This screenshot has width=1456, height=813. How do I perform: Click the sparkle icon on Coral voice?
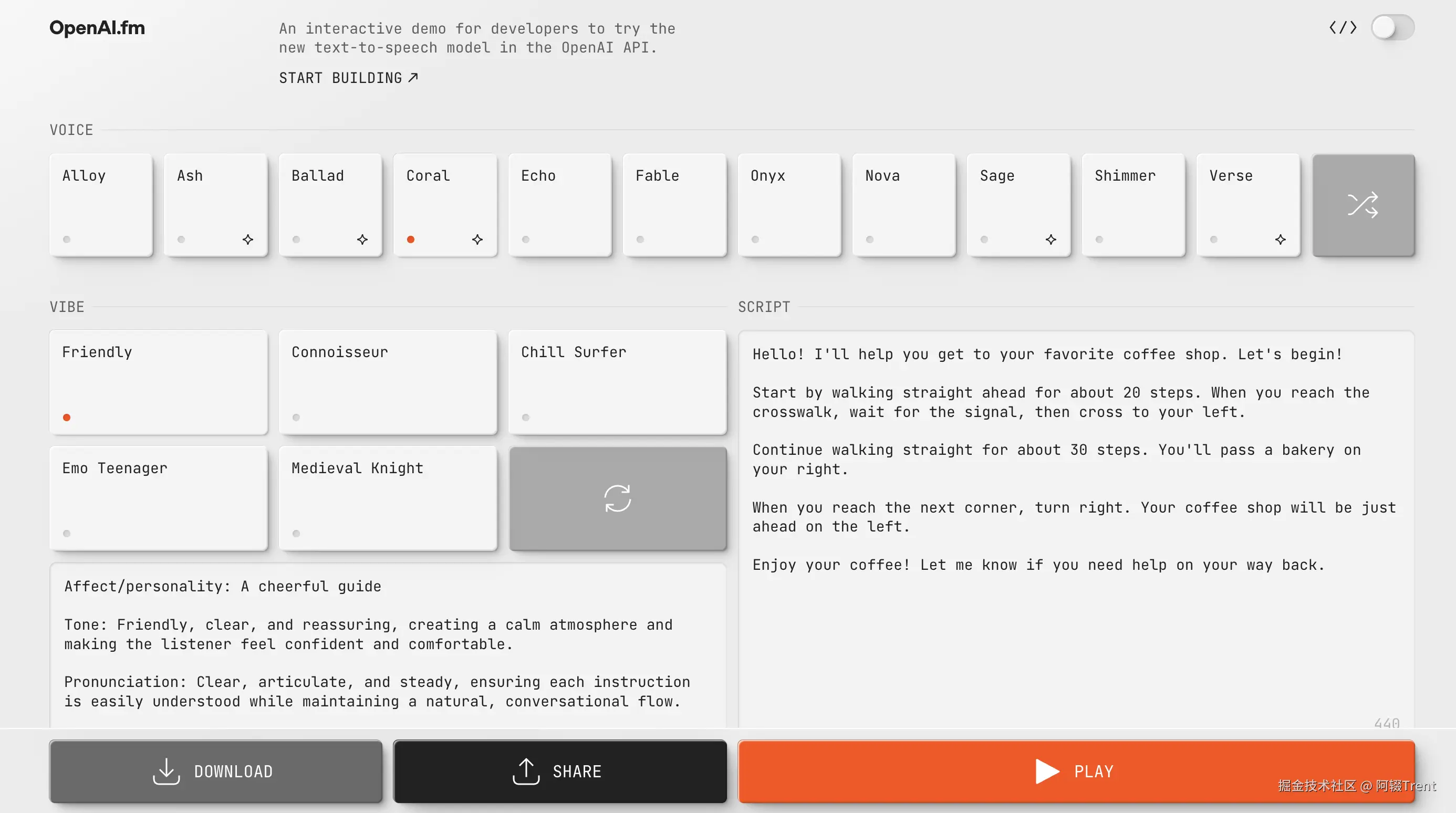[477, 239]
